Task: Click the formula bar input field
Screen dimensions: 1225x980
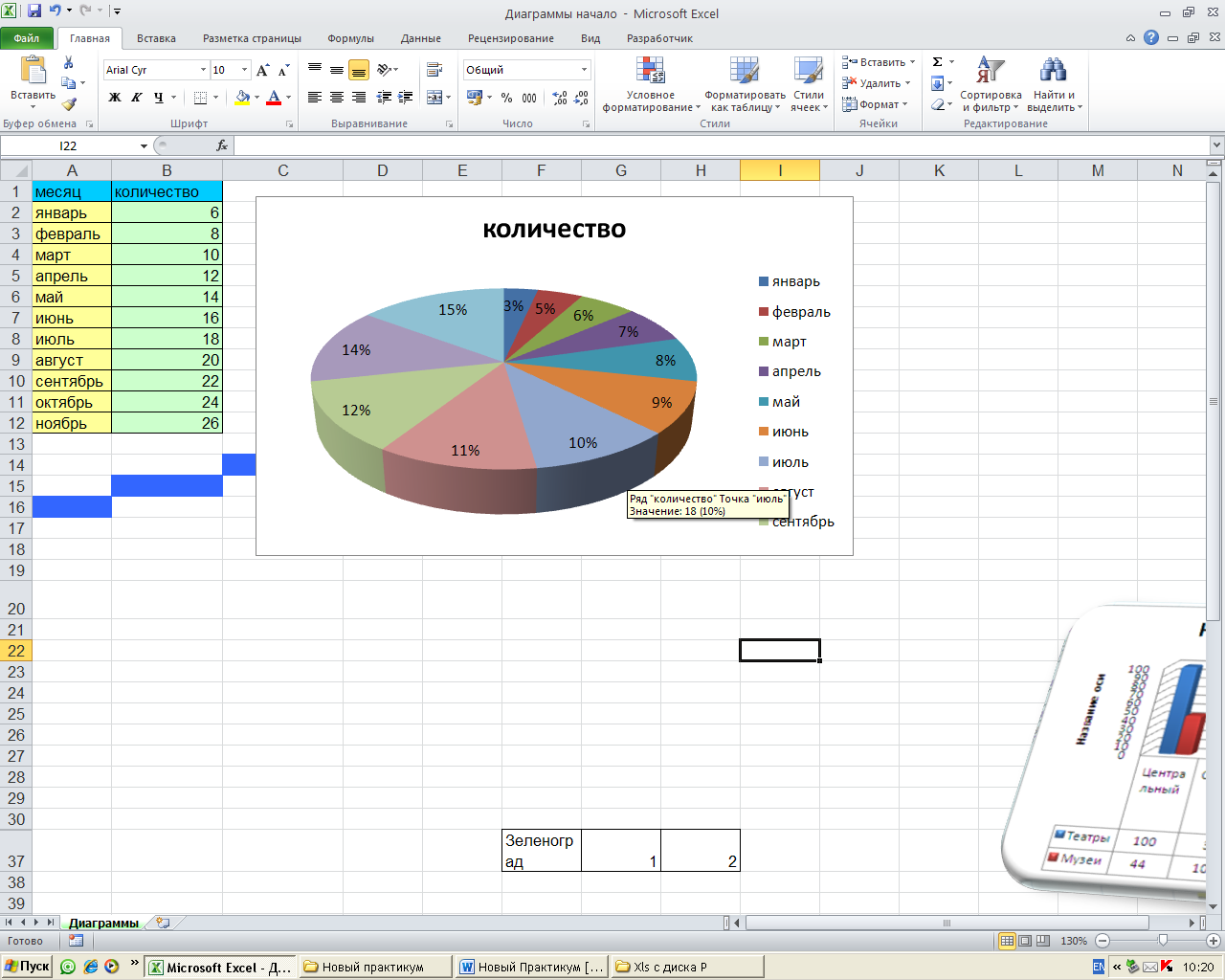Action: click(722, 145)
